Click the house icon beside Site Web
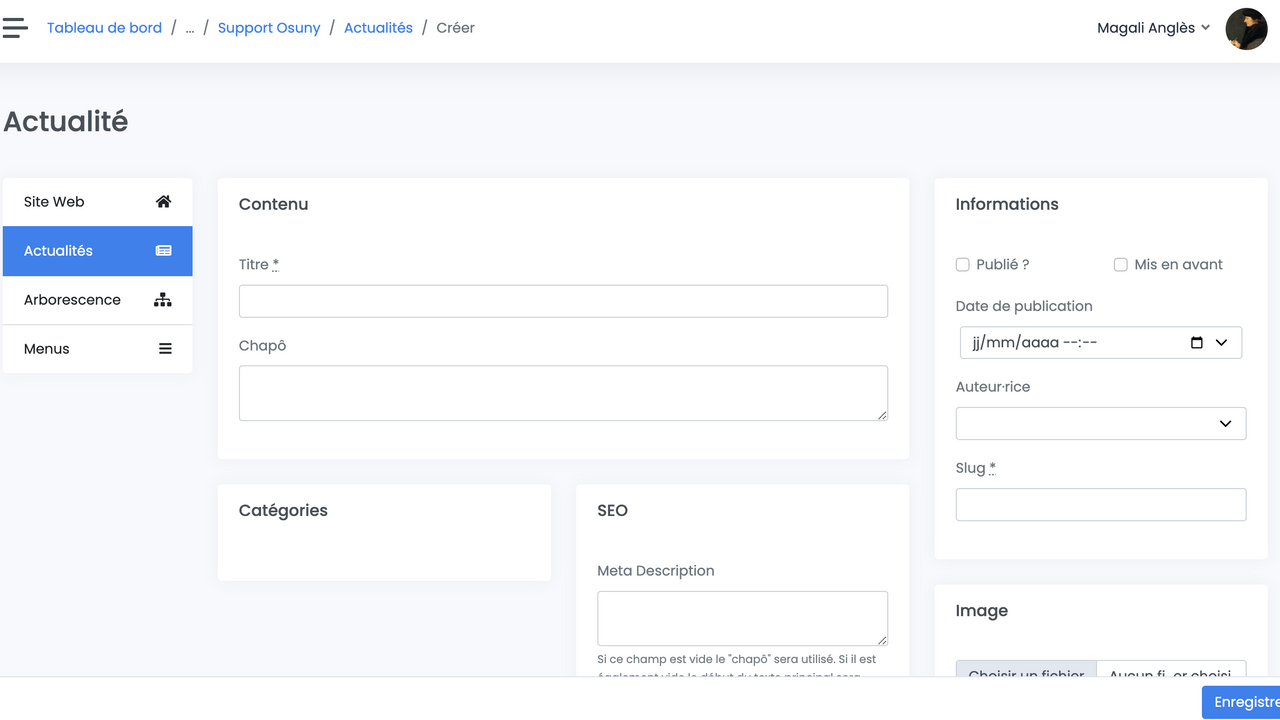Viewport: 1280px width, 720px height. tap(164, 202)
